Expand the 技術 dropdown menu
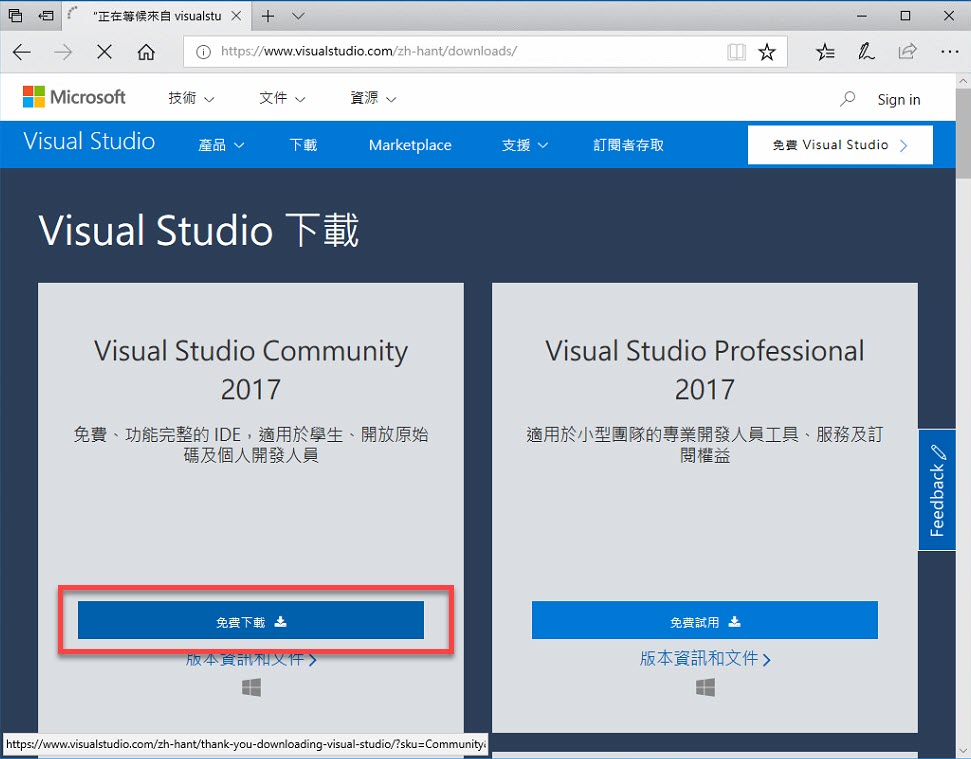971x759 pixels. click(191, 98)
